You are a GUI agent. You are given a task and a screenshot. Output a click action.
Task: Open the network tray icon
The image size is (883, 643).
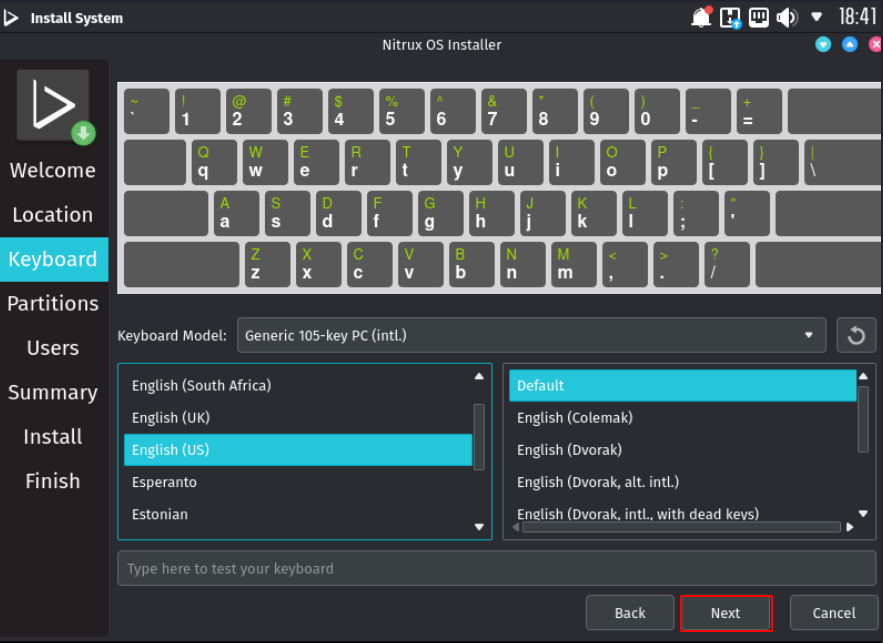point(759,17)
